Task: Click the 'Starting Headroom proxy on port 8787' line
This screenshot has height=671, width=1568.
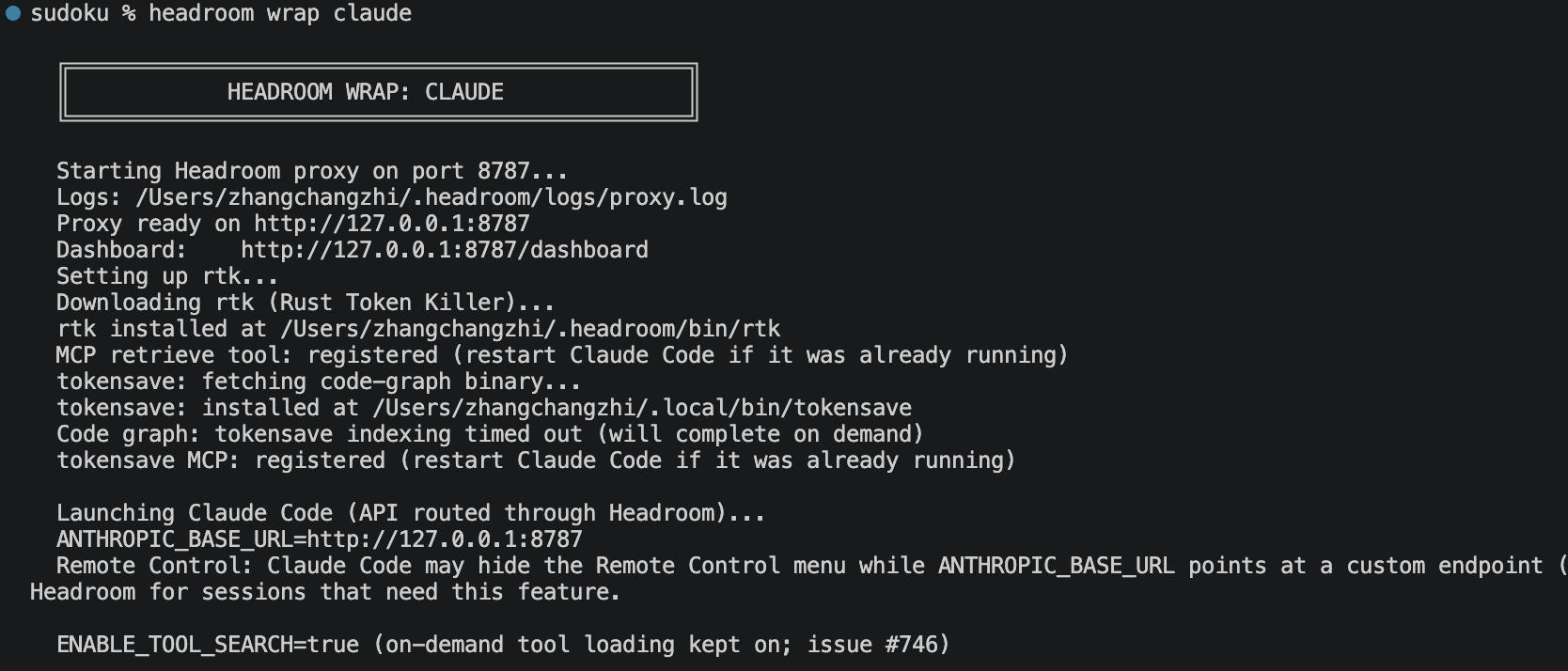Action: pyautogui.click(x=312, y=171)
